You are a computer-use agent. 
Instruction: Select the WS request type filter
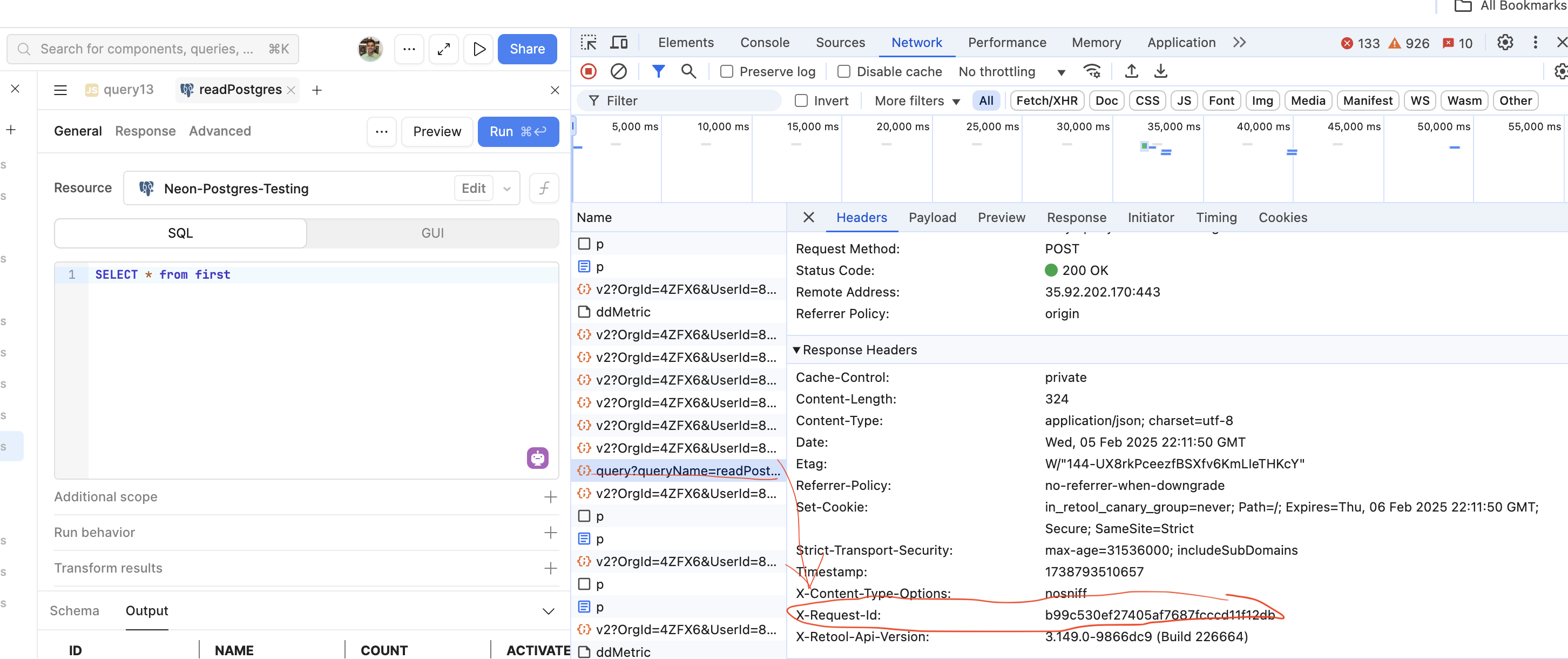[x=1420, y=100]
